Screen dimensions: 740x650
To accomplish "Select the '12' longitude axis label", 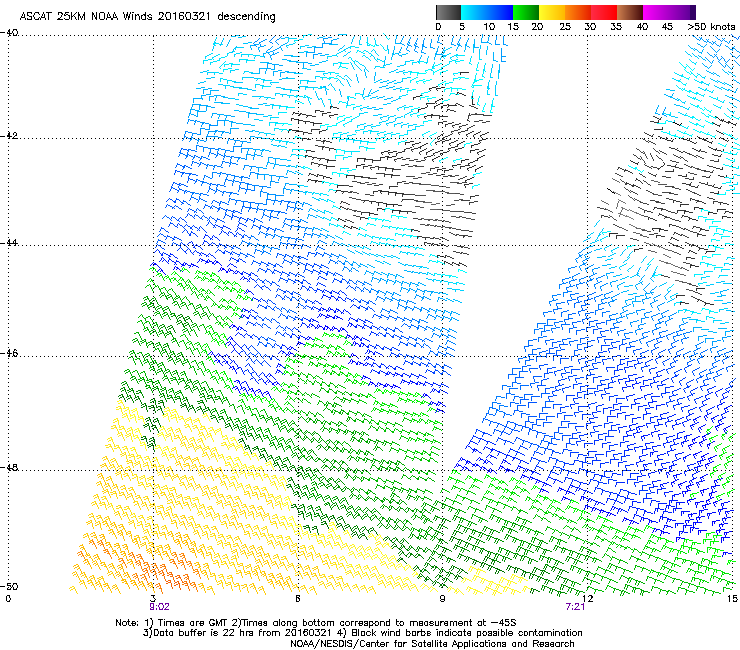I will coord(588,599).
